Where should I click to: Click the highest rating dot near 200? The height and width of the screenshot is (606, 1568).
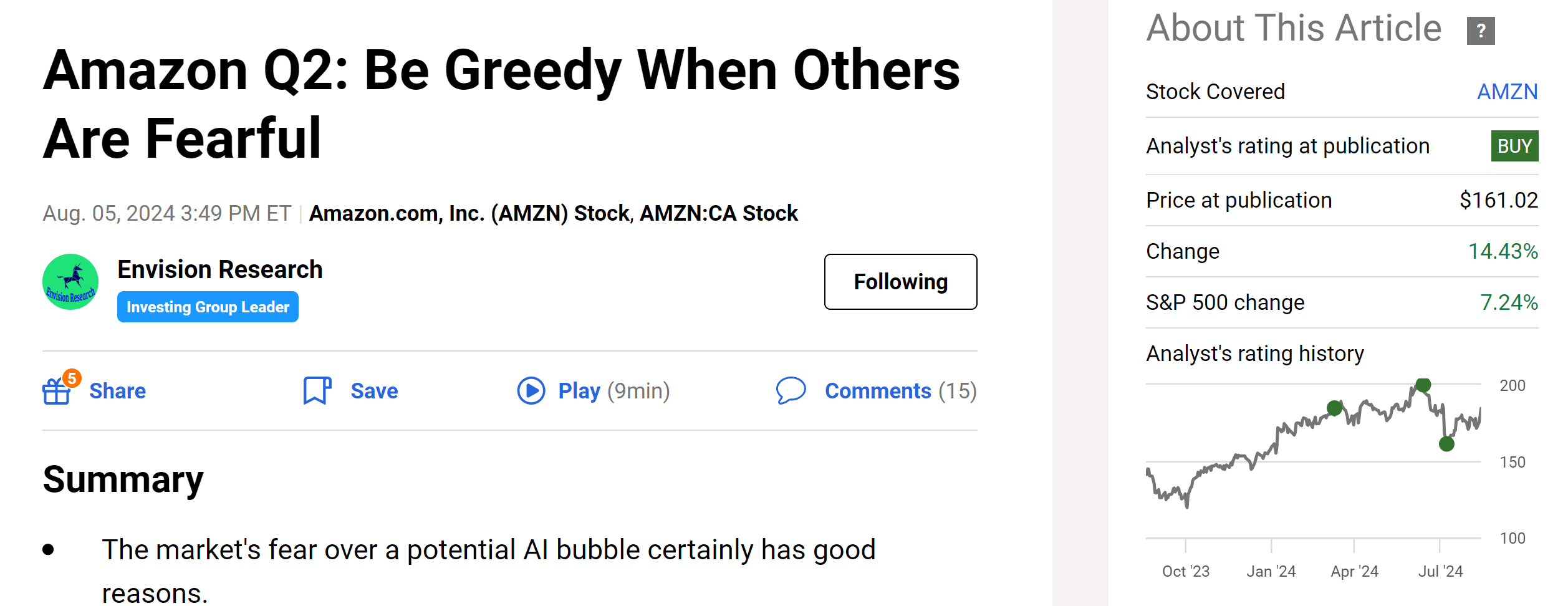1423,385
